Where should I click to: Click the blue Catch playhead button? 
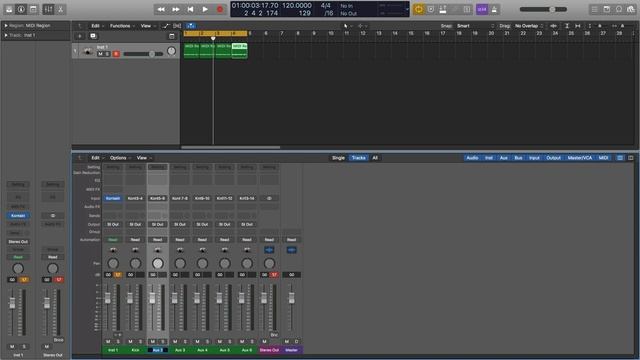190,26
